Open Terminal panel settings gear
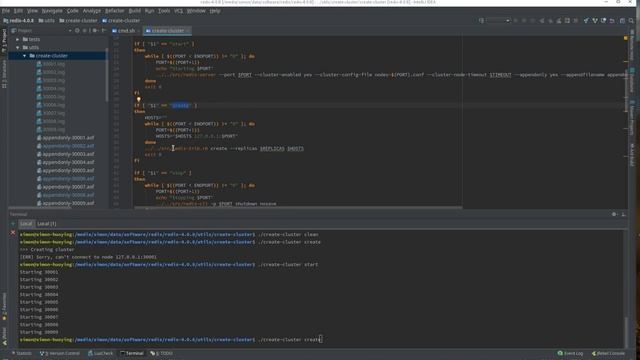Viewport: 640px width, 360px height. tap(614, 214)
